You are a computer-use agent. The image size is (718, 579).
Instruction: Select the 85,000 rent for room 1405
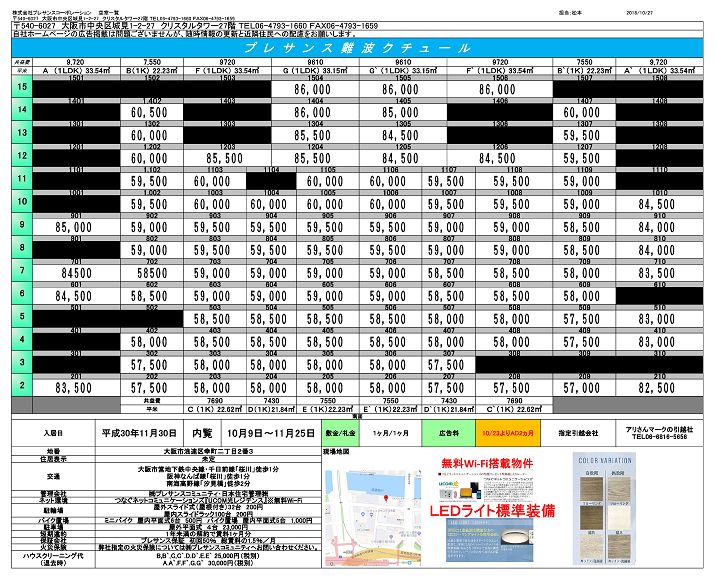[400, 112]
